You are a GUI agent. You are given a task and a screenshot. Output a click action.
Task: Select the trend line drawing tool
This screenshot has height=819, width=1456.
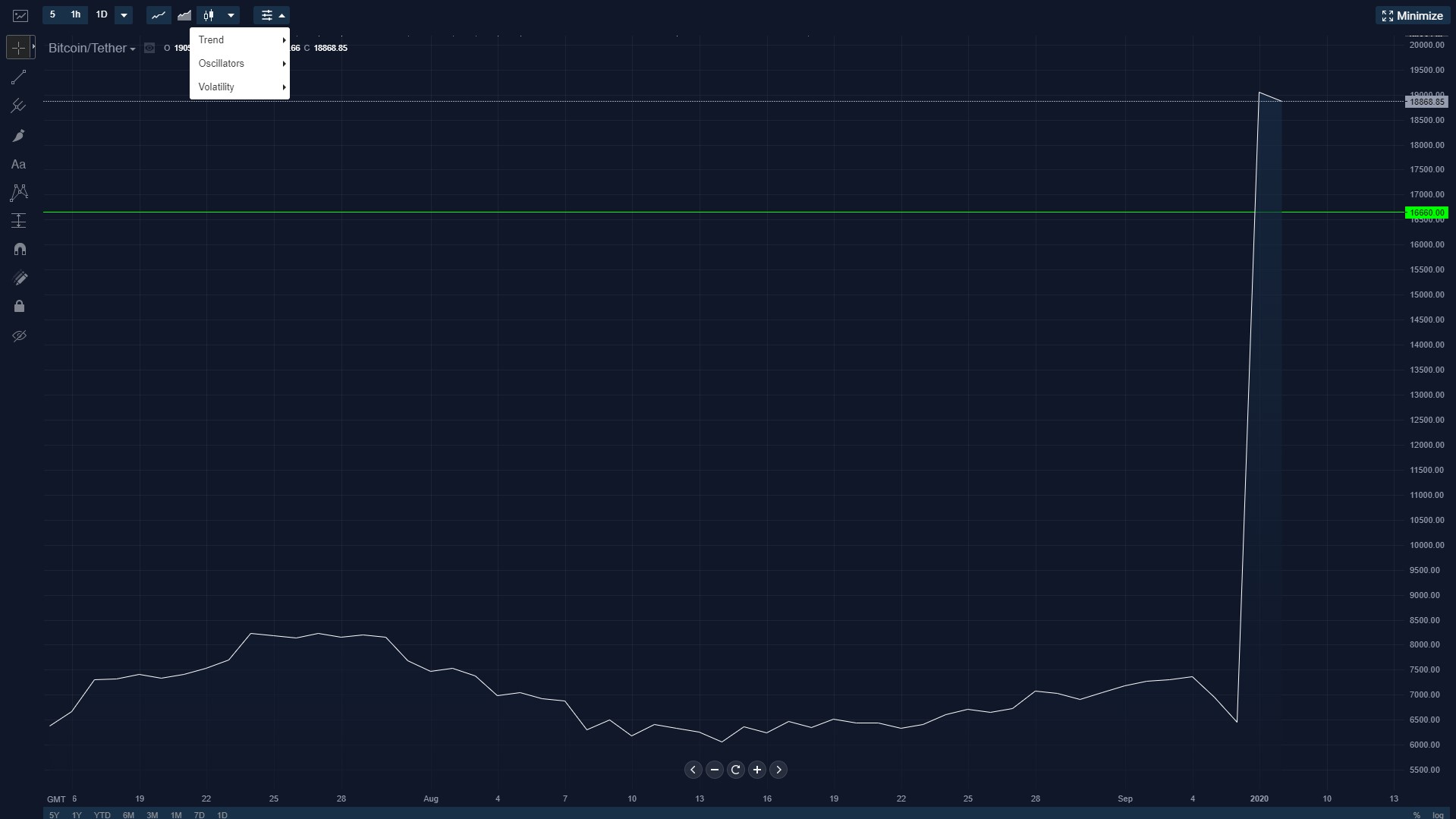[19, 77]
